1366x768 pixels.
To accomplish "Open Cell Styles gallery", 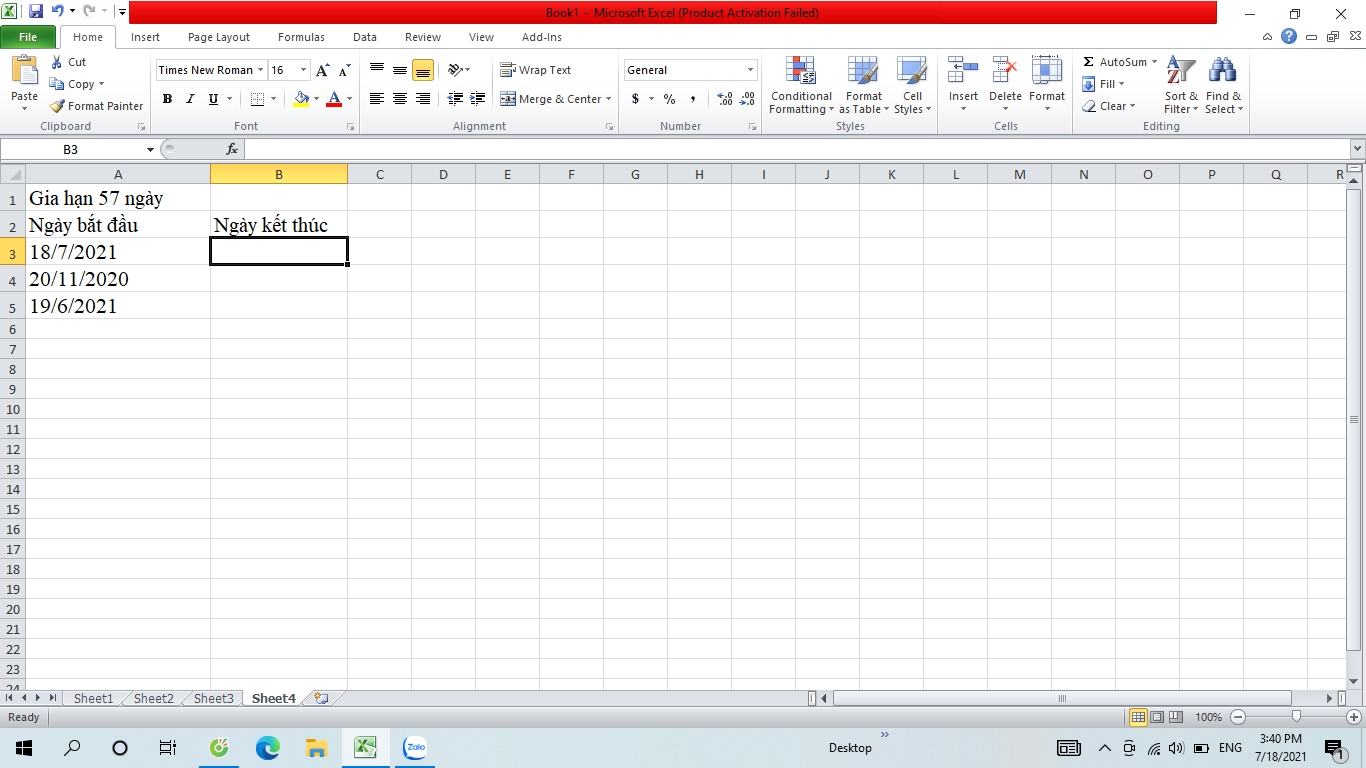I will tap(912, 86).
